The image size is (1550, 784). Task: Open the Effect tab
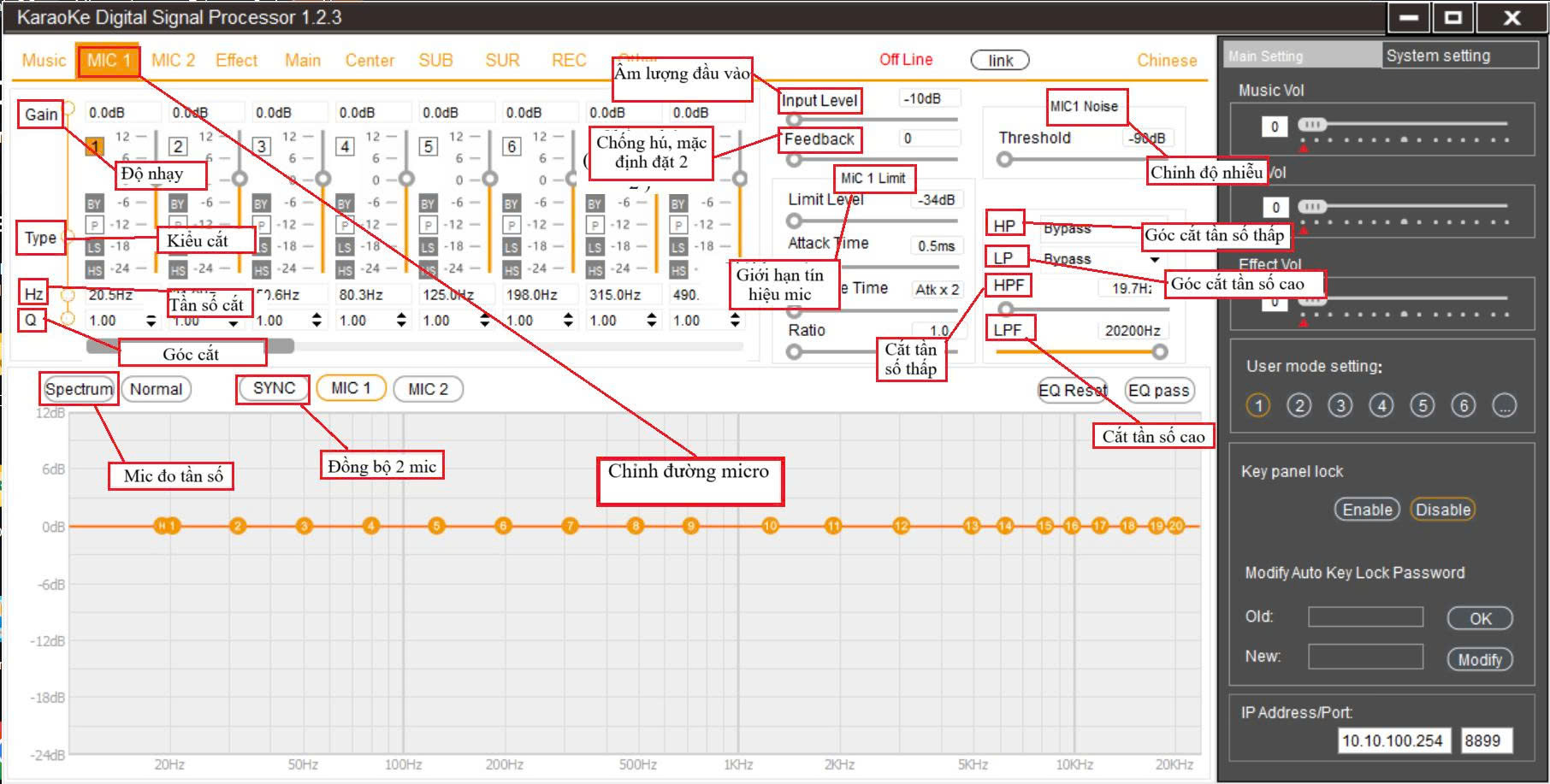point(236,61)
